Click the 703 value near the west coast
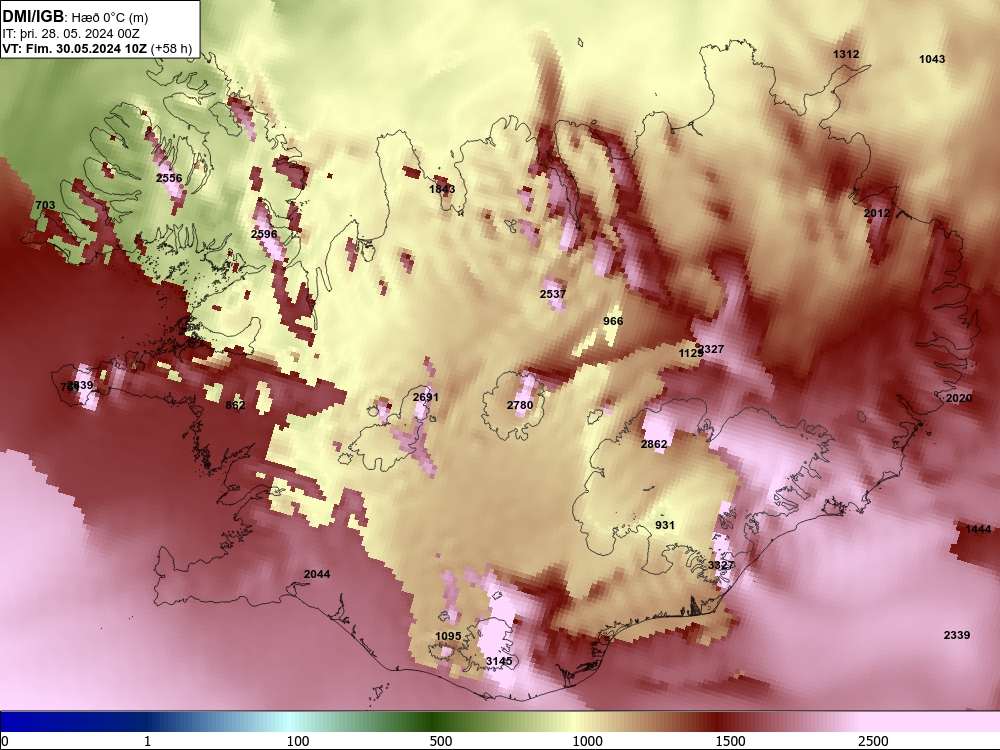The height and width of the screenshot is (750, 1000). pyautogui.click(x=45, y=205)
